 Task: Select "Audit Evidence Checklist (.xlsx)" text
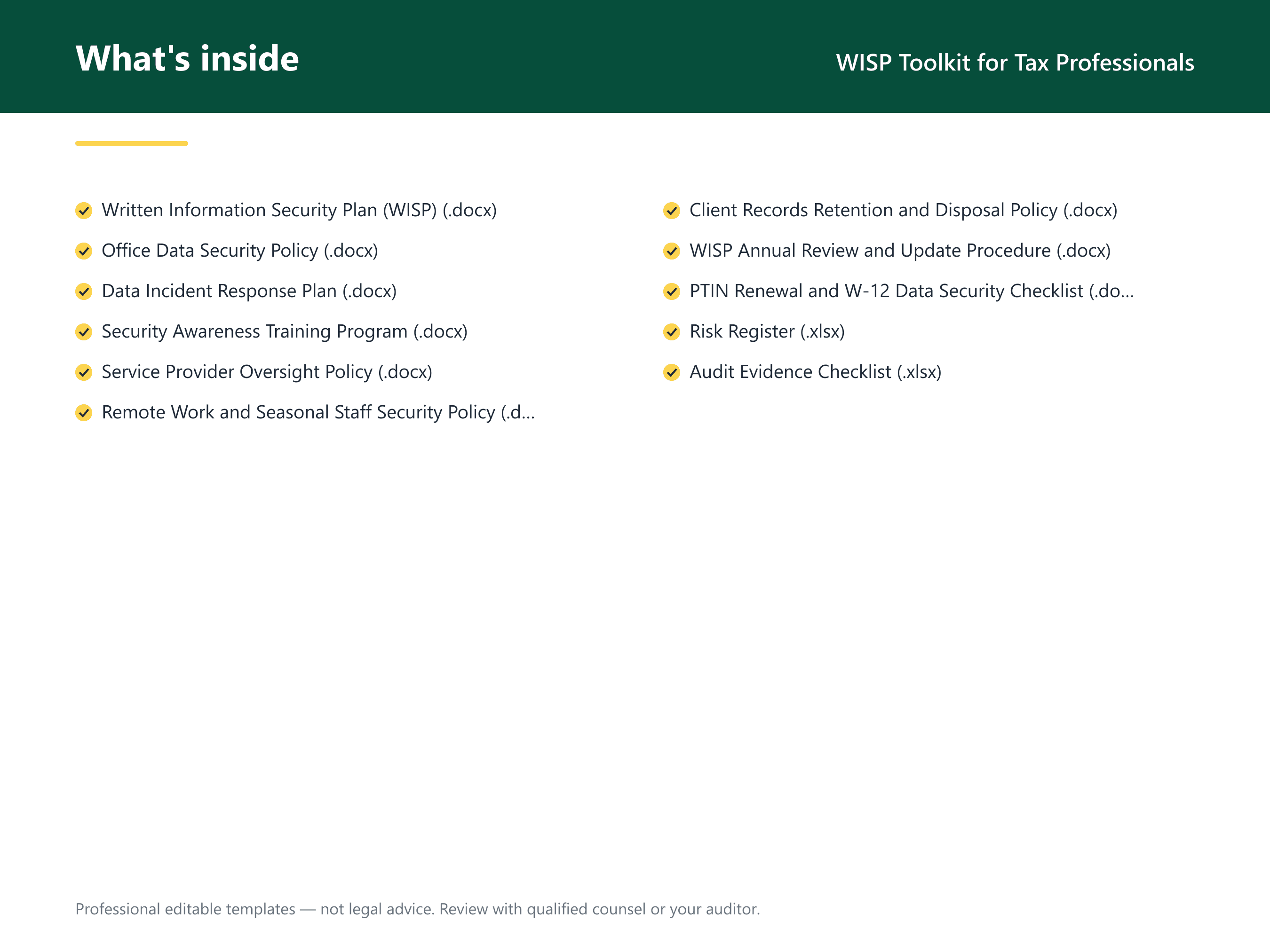(x=815, y=372)
